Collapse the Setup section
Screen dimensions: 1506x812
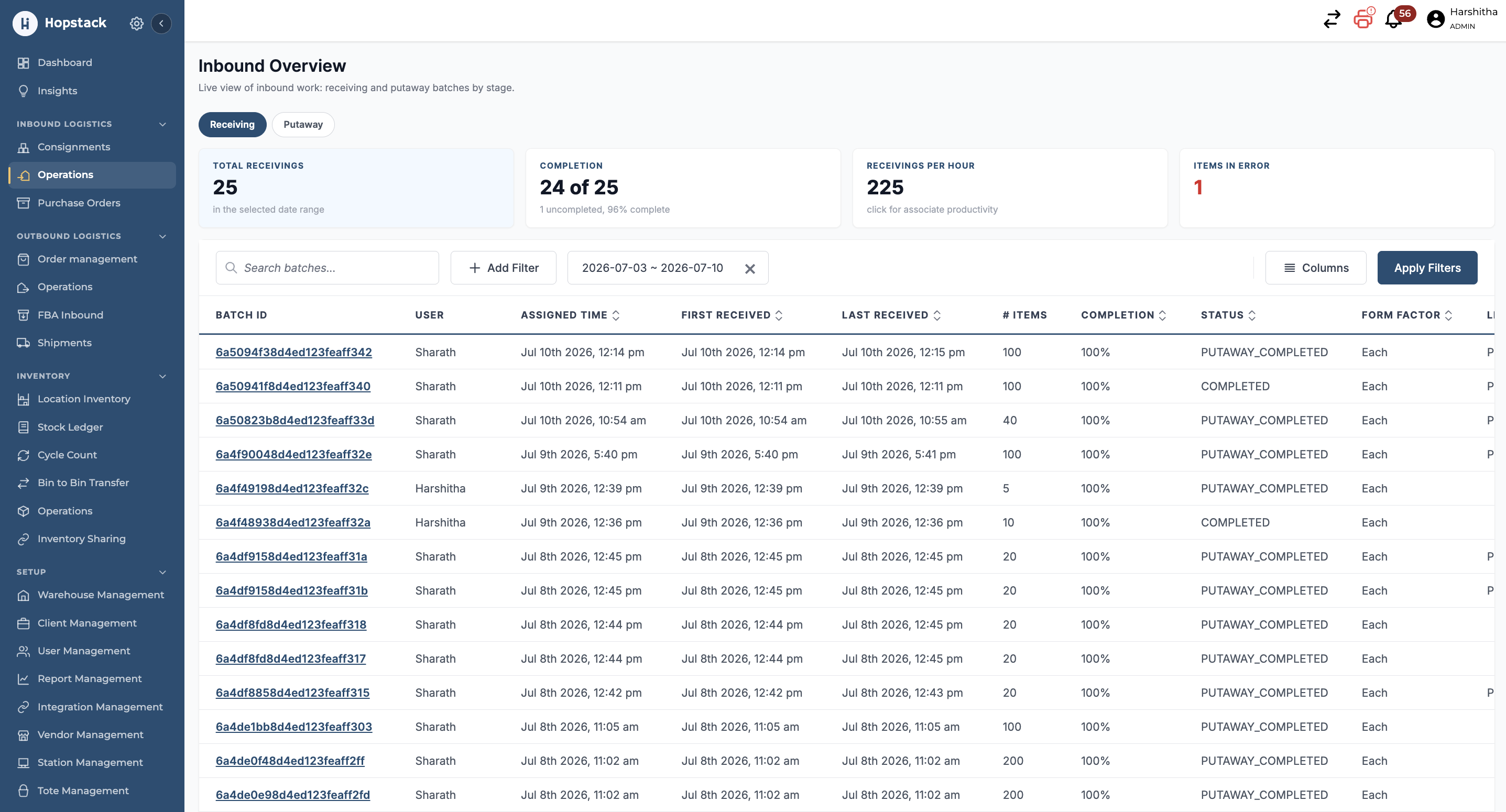click(162, 572)
